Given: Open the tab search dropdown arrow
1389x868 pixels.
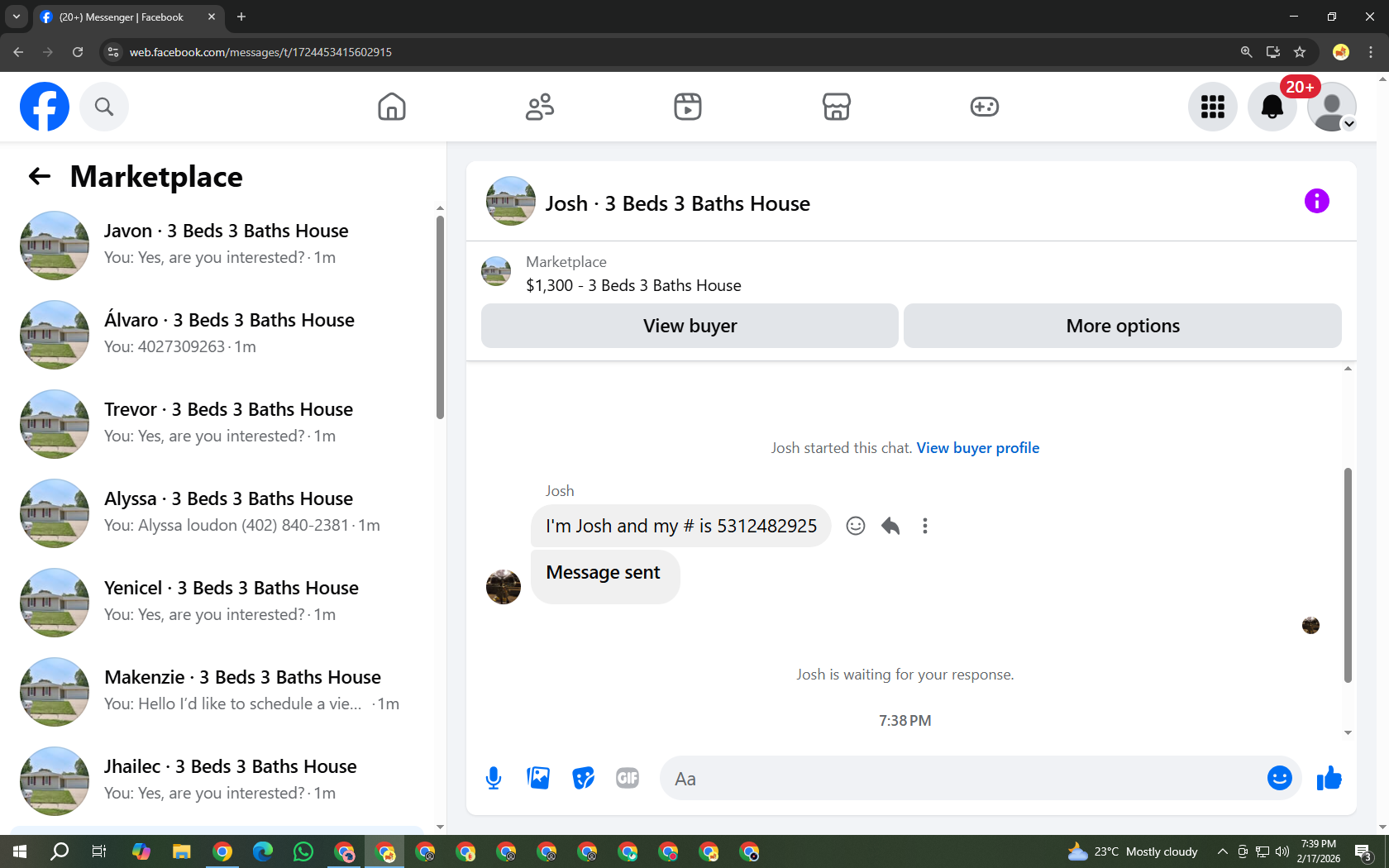Looking at the screenshot, I should pos(16,17).
